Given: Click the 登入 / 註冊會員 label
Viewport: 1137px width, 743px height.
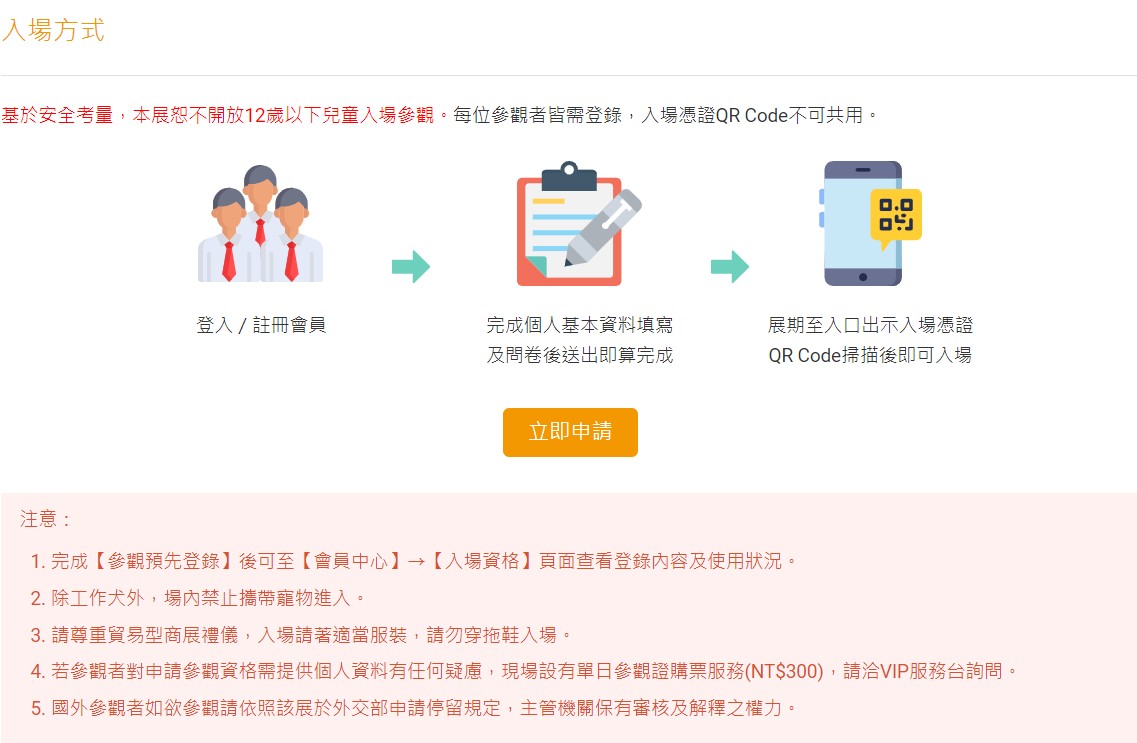Looking at the screenshot, I should click(x=261, y=325).
